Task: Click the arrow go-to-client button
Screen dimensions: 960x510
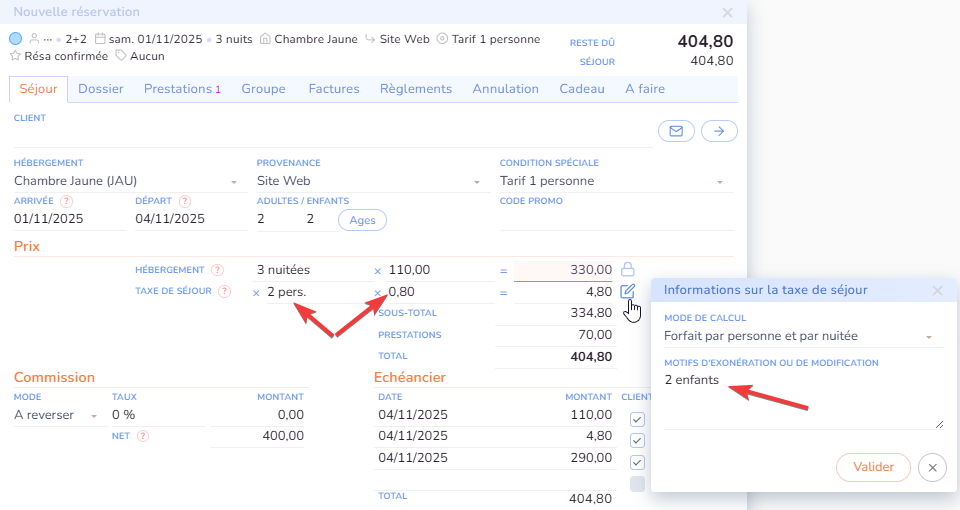Action: pyautogui.click(x=719, y=131)
